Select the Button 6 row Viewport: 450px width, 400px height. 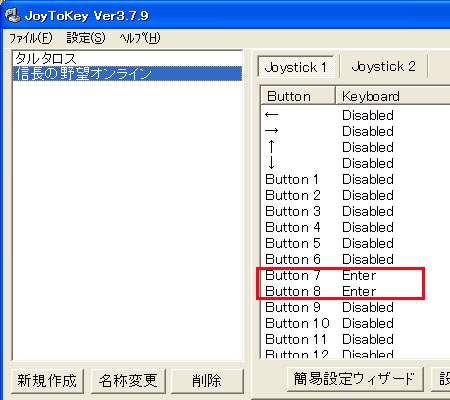[x=355, y=259]
